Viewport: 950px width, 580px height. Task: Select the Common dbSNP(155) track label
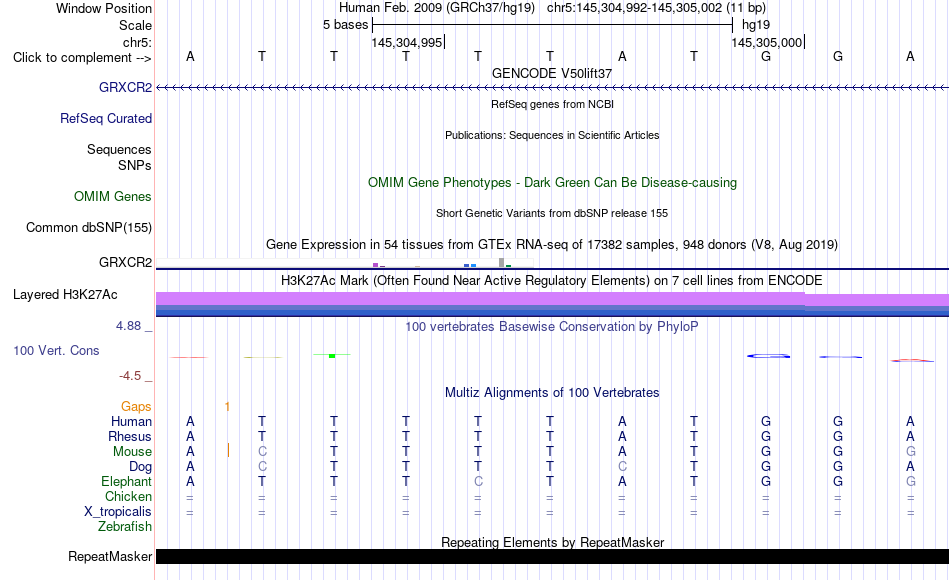88,227
